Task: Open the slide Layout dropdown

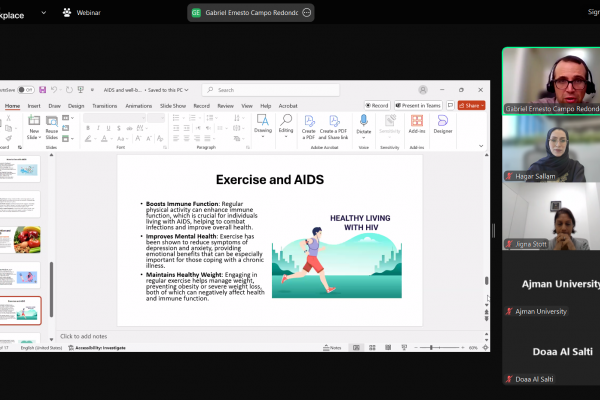Action: [x=68, y=118]
